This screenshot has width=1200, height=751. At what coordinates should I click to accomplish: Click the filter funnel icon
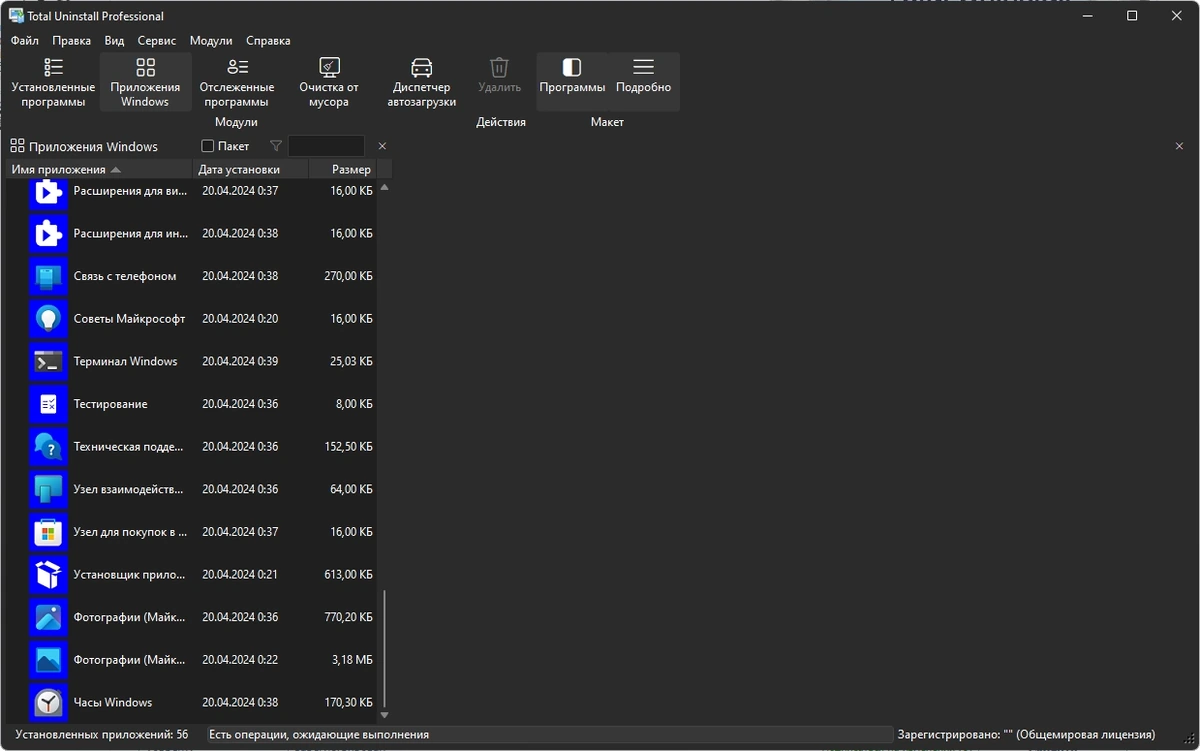(x=276, y=146)
